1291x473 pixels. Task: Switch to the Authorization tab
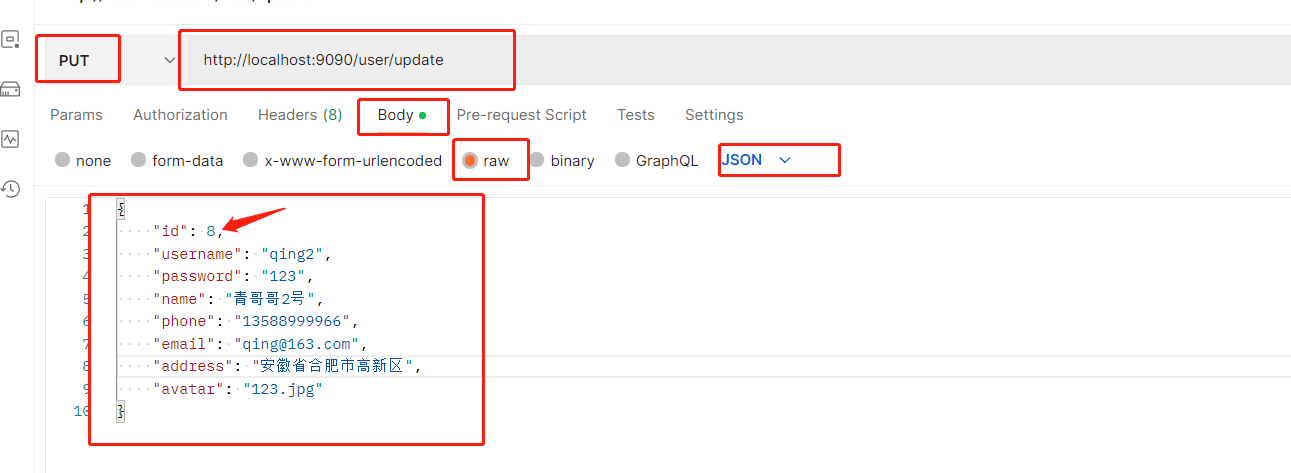point(180,115)
